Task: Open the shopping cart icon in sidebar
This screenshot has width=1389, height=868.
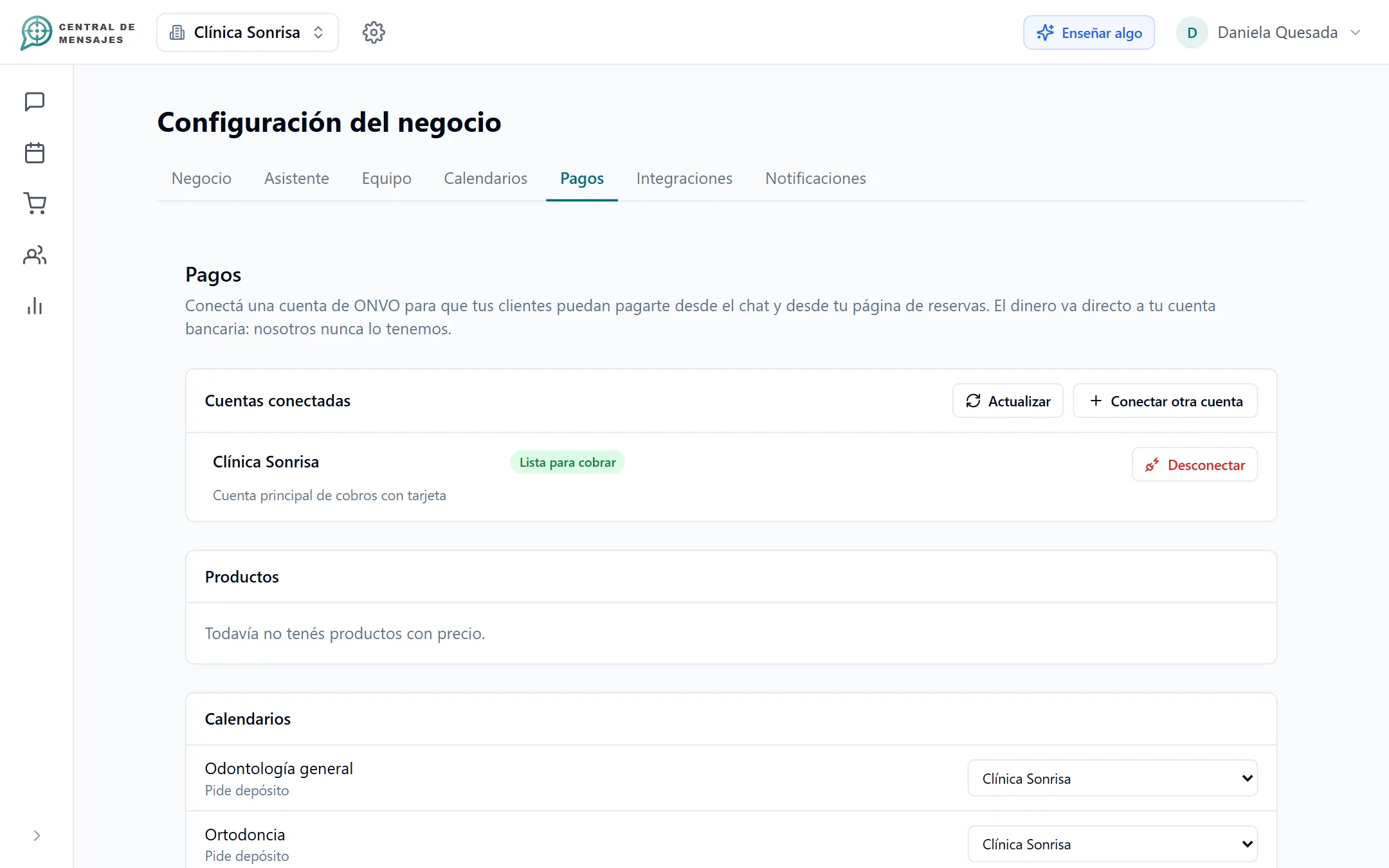Action: [35, 204]
